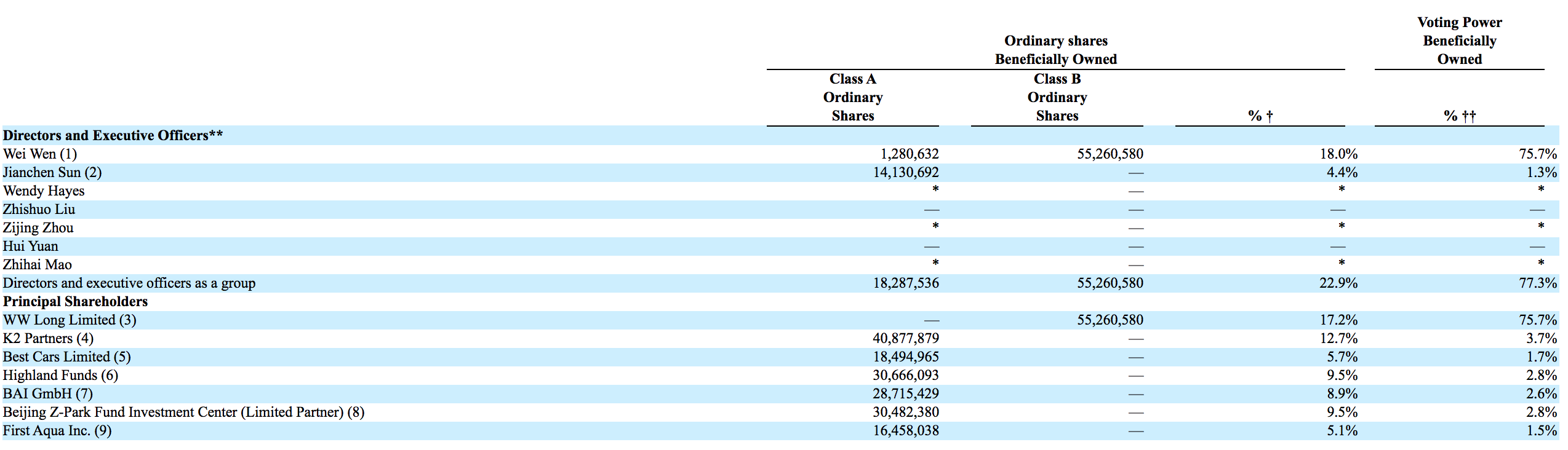This screenshot has width=1568, height=450.
Task: Click Highland Funds (6) label
Action: pos(61,376)
